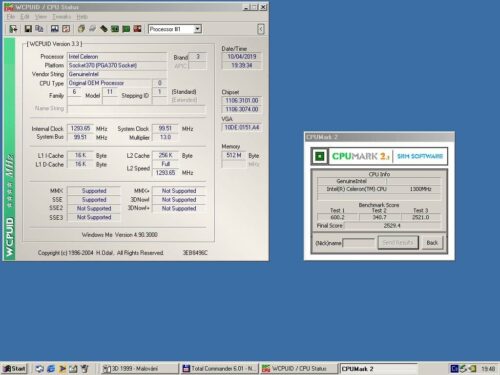
Task: Open the View menu in WCPUID
Action: (x=41, y=17)
